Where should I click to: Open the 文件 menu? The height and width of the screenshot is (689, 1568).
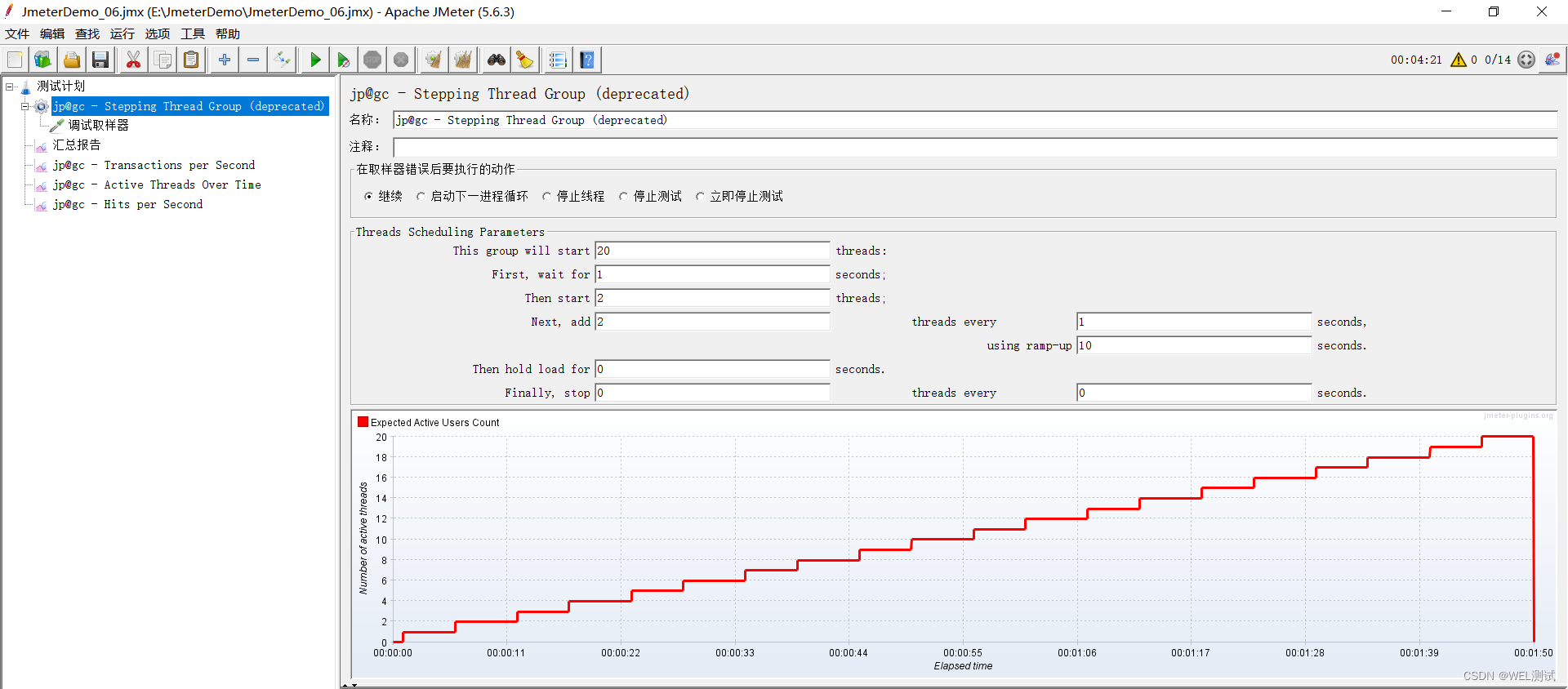[x=17, y=33]
